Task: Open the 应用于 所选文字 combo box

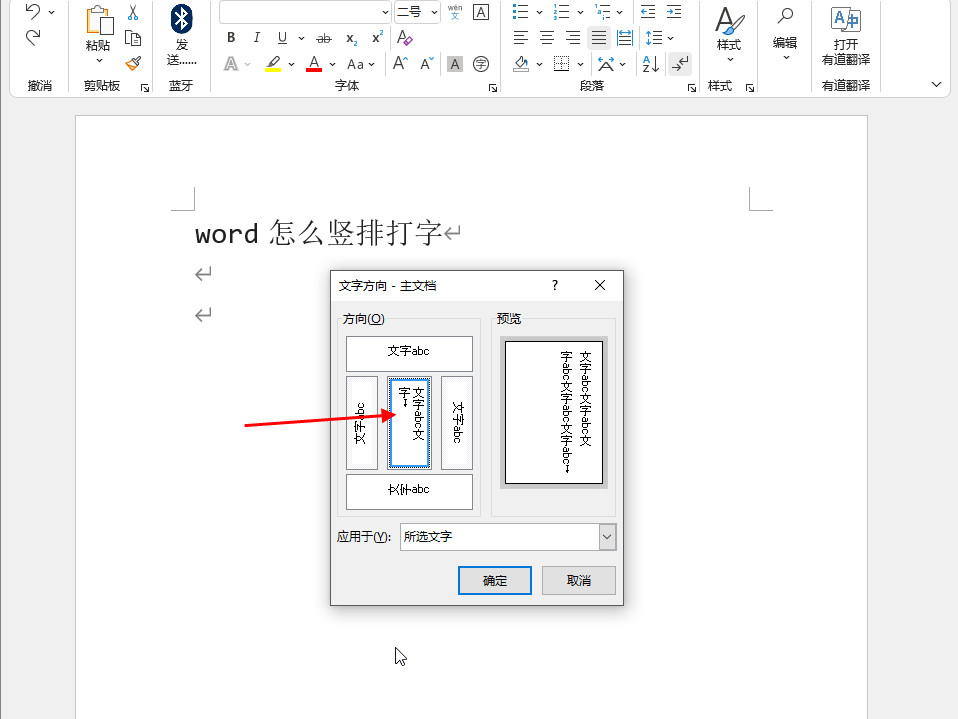Action: [x=508, y=537]
